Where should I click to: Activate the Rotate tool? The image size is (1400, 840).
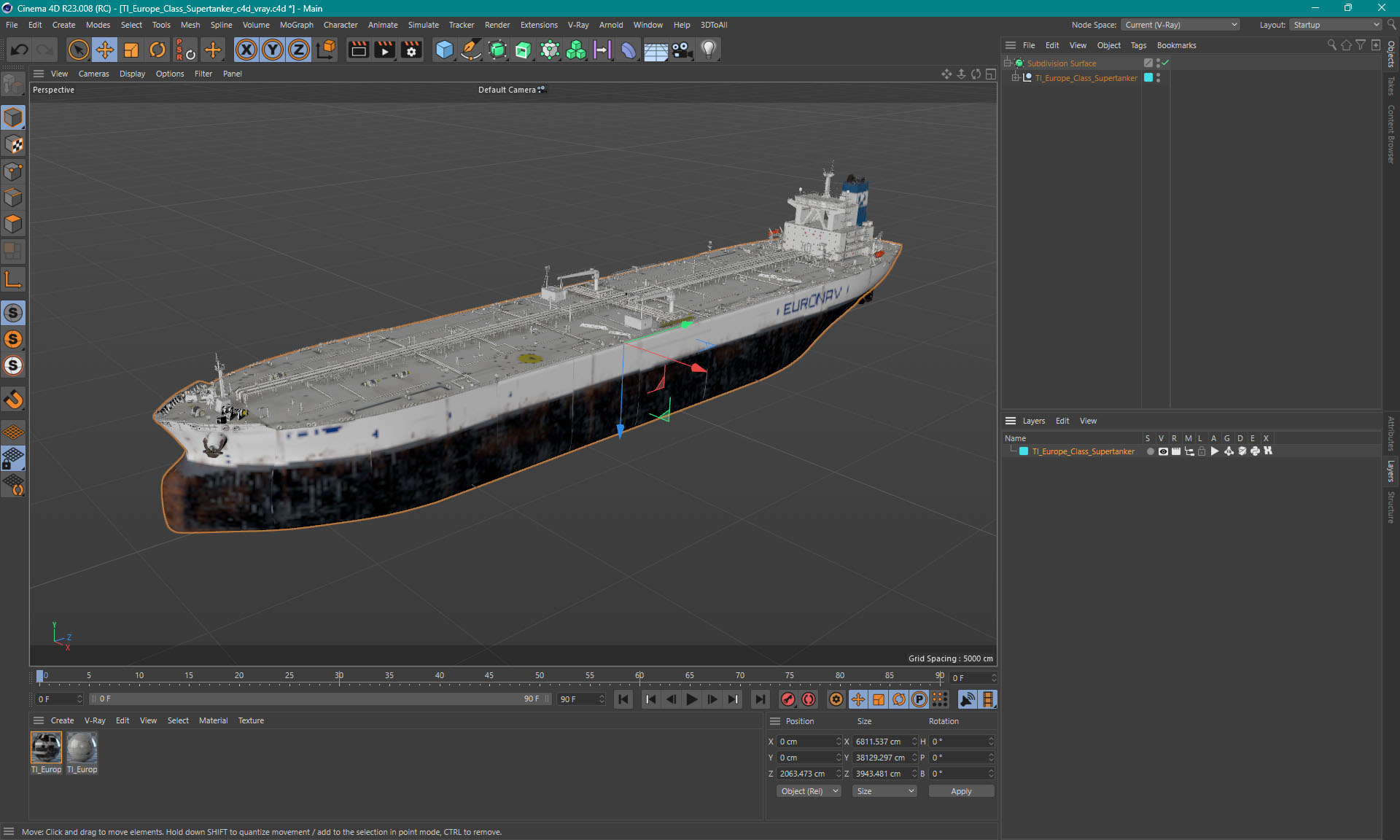157,50
